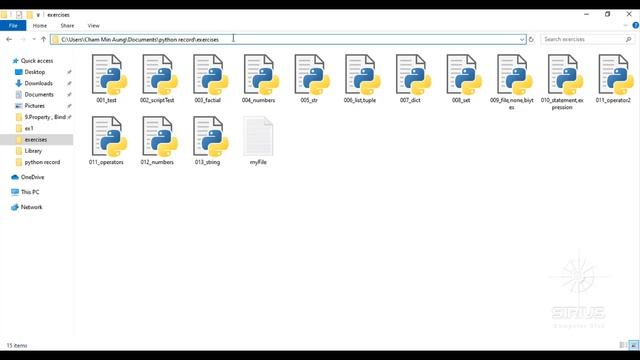640x360 pixels.
Task: Open Desktop in the navigation pane
Action: pos(30,72)
